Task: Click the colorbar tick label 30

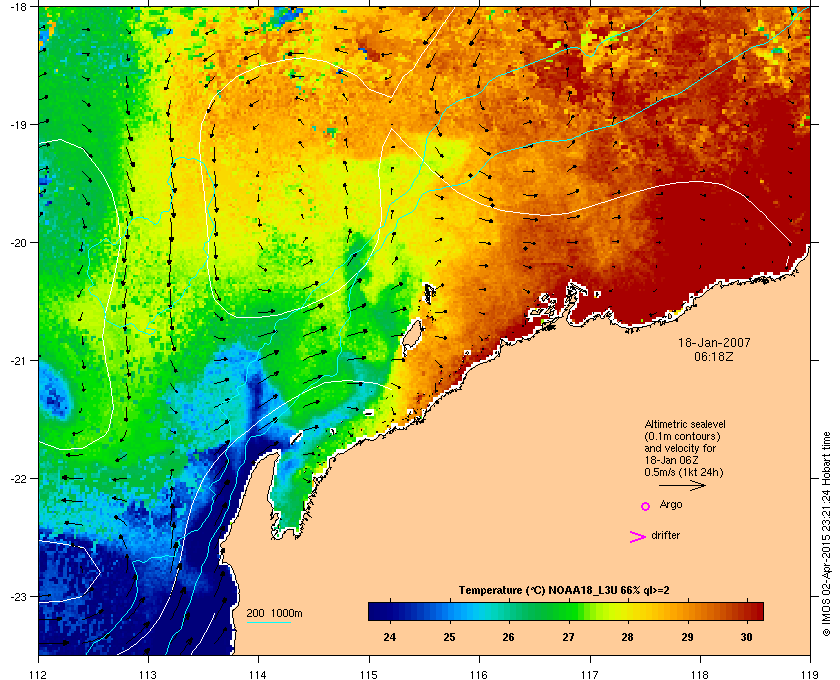Action: (x=746, y=637)
